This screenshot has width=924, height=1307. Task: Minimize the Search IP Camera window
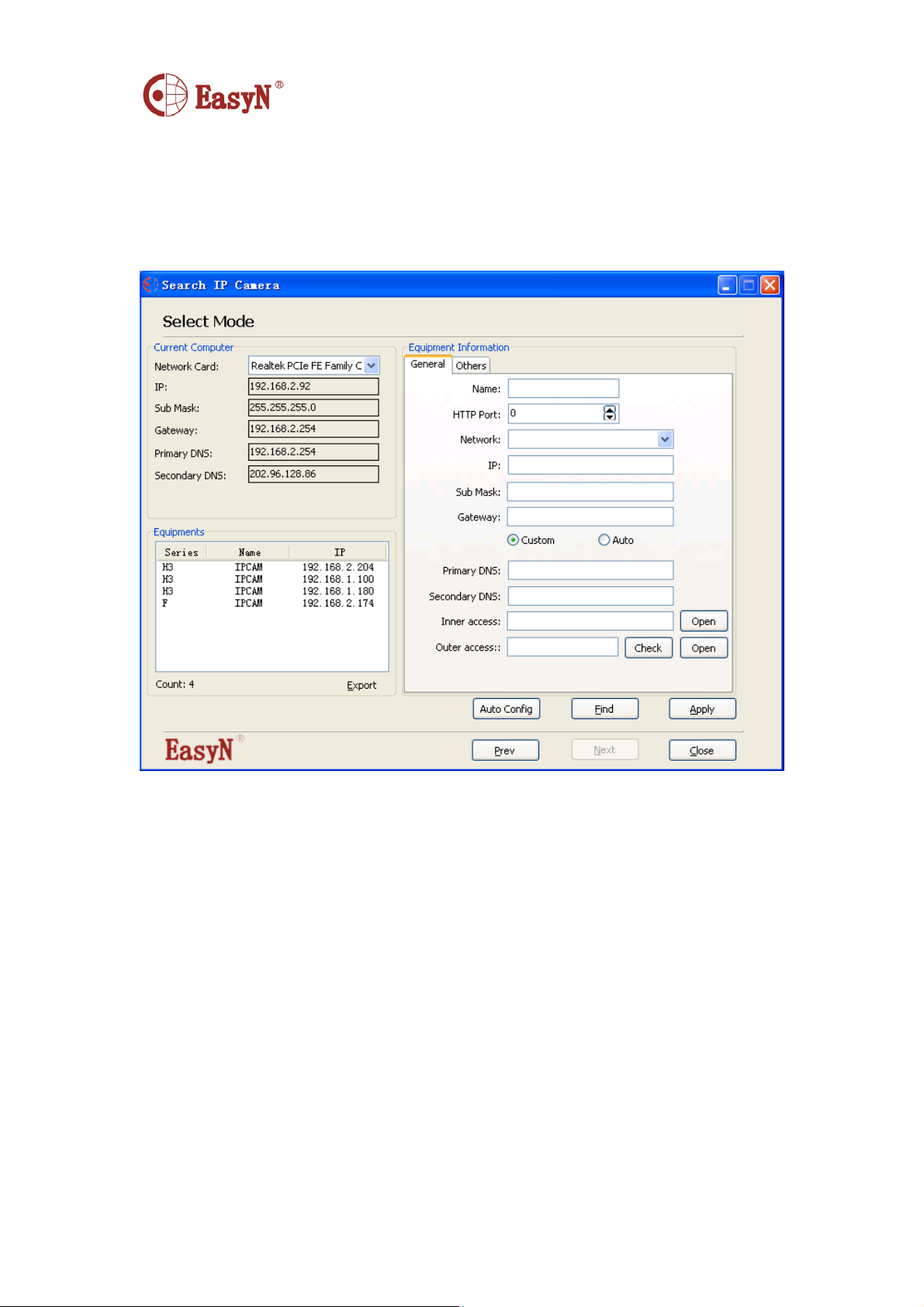coord(727,285)
